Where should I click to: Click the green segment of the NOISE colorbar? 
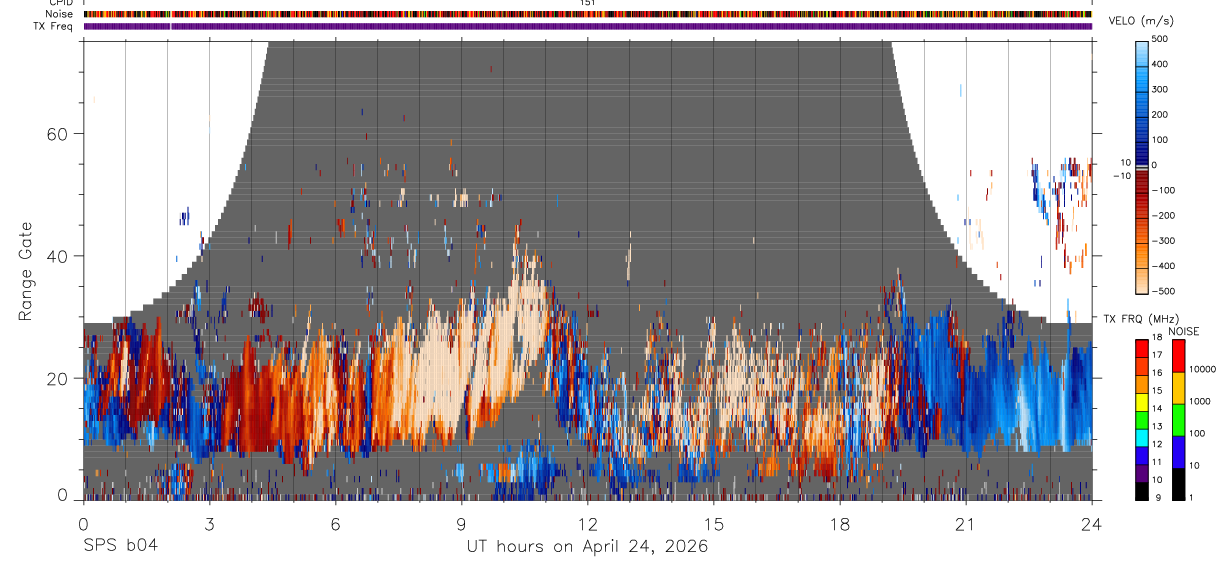[x=1178, y=419]
